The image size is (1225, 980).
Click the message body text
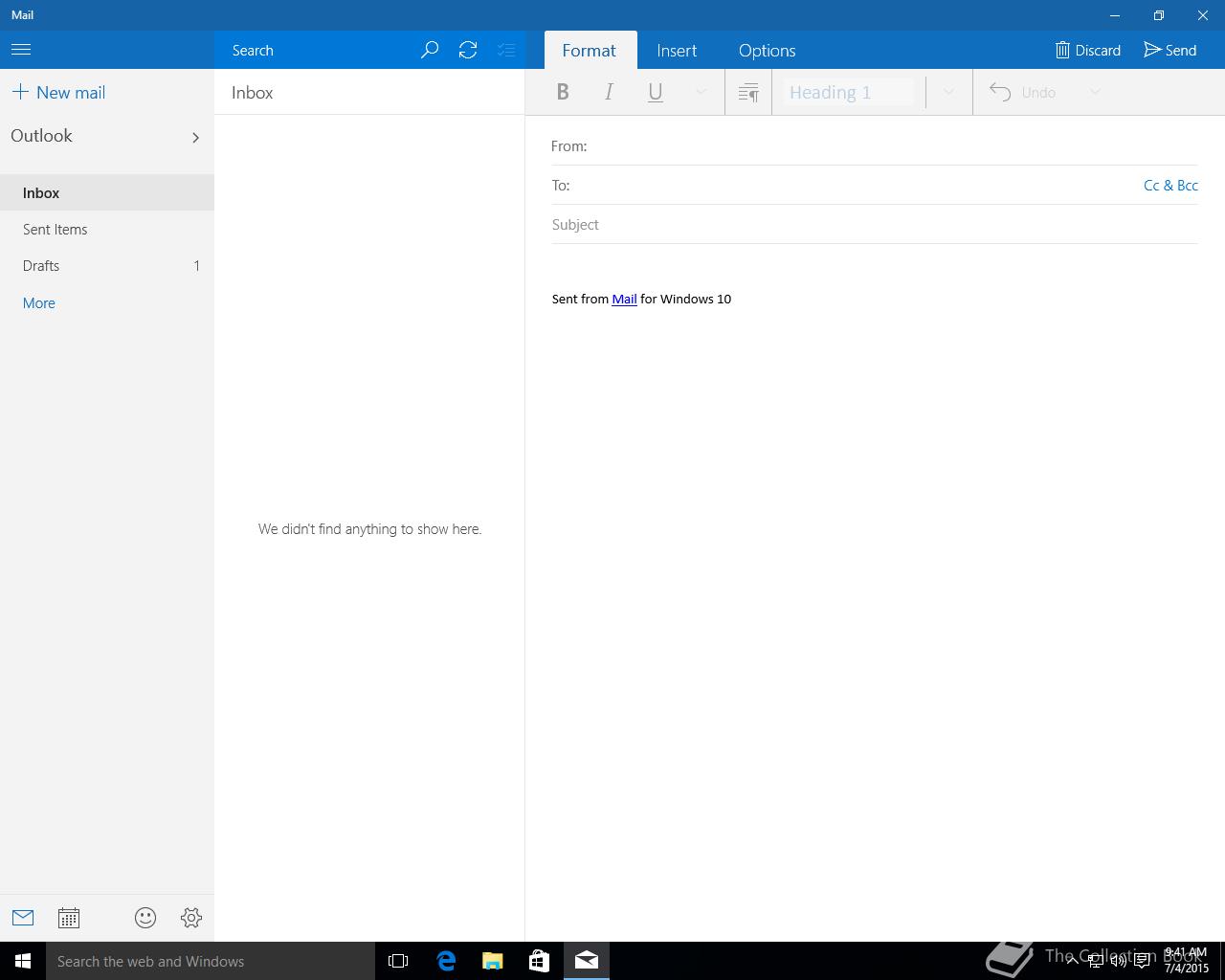coord(641,299)
